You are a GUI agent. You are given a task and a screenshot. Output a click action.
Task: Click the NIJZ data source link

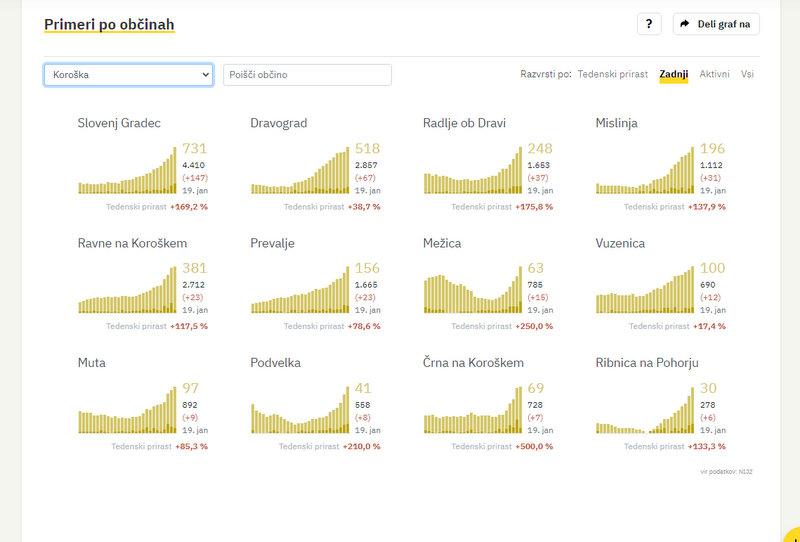(745, 470)
